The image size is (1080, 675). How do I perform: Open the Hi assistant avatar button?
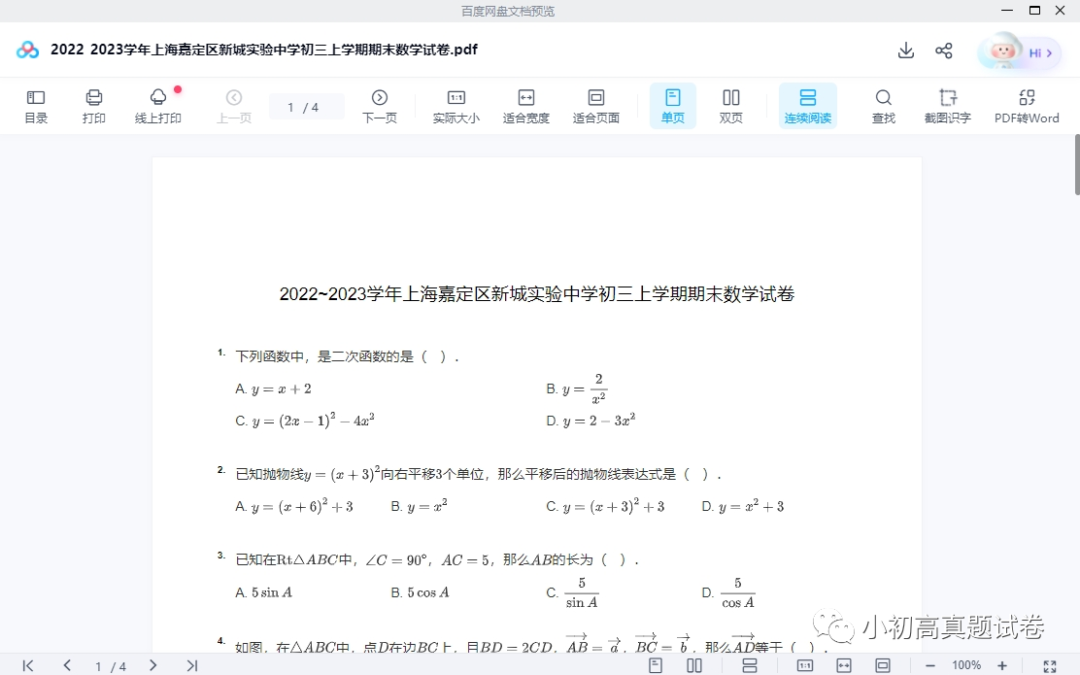tap(1019, 52)
